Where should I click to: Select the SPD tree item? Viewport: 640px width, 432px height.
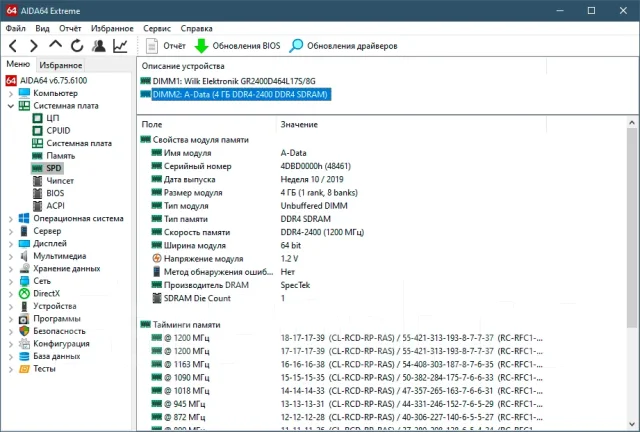coord(47,168)
